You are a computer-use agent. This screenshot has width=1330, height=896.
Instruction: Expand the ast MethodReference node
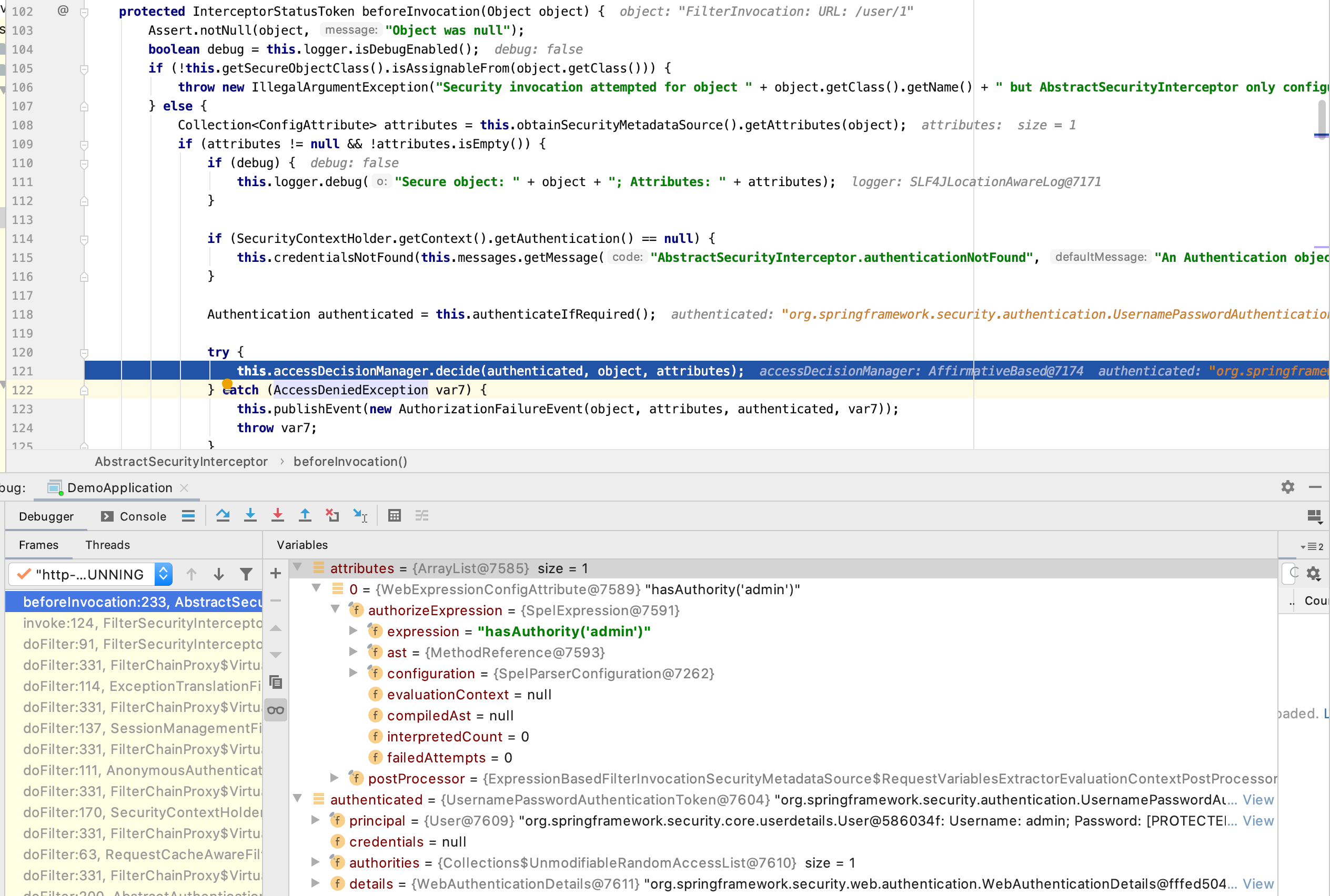click(354, 652)
